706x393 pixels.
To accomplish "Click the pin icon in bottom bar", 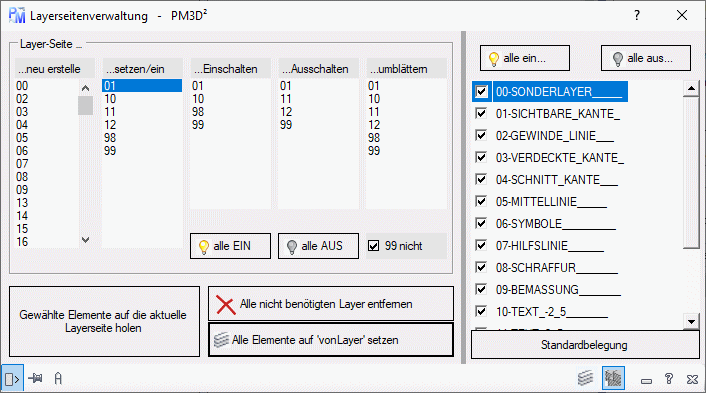I will [x=35, y=379].
